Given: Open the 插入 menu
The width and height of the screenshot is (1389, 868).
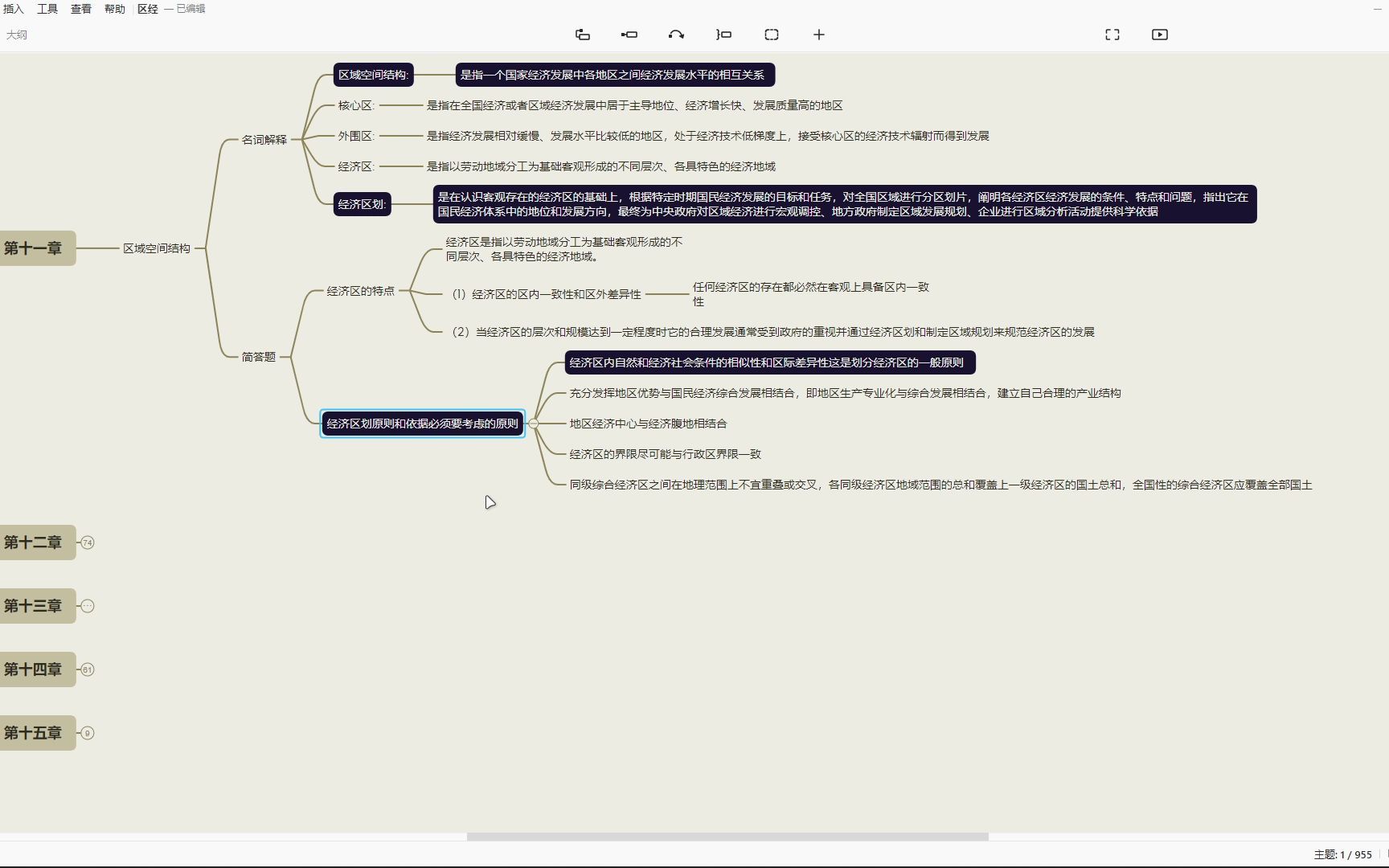Looking at the screenshot, I should [14, 9].
